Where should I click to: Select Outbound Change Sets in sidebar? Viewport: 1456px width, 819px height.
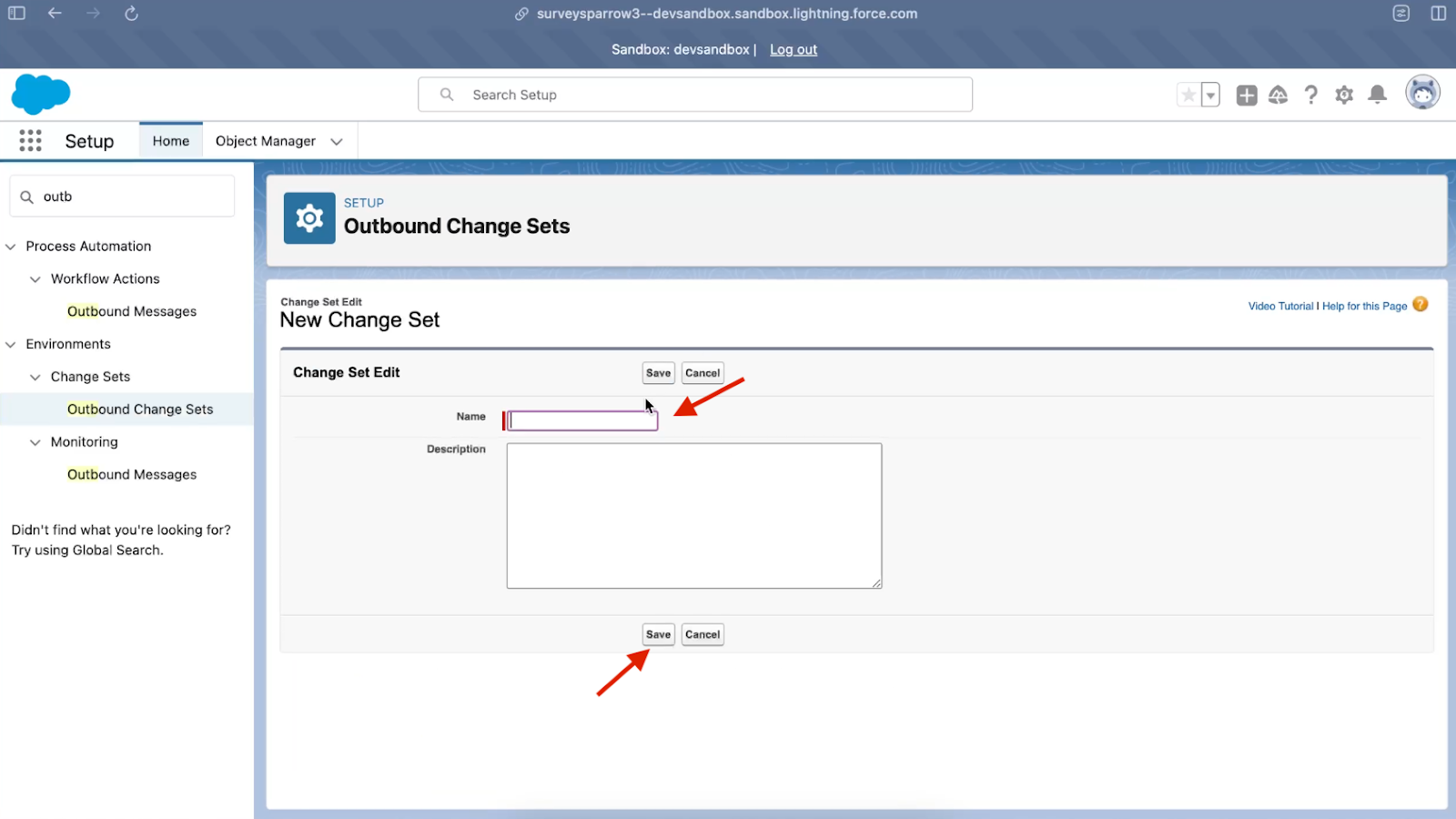click(x=140, y=409)
